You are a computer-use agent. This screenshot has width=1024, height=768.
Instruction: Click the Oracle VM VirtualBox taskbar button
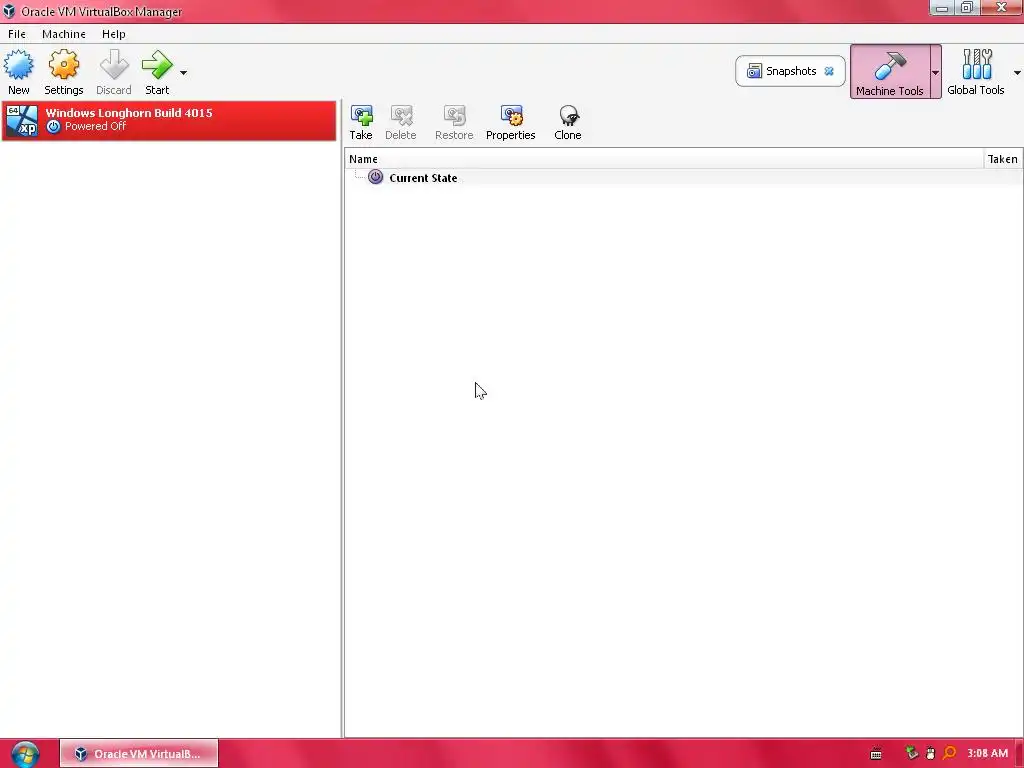(138, 754)
